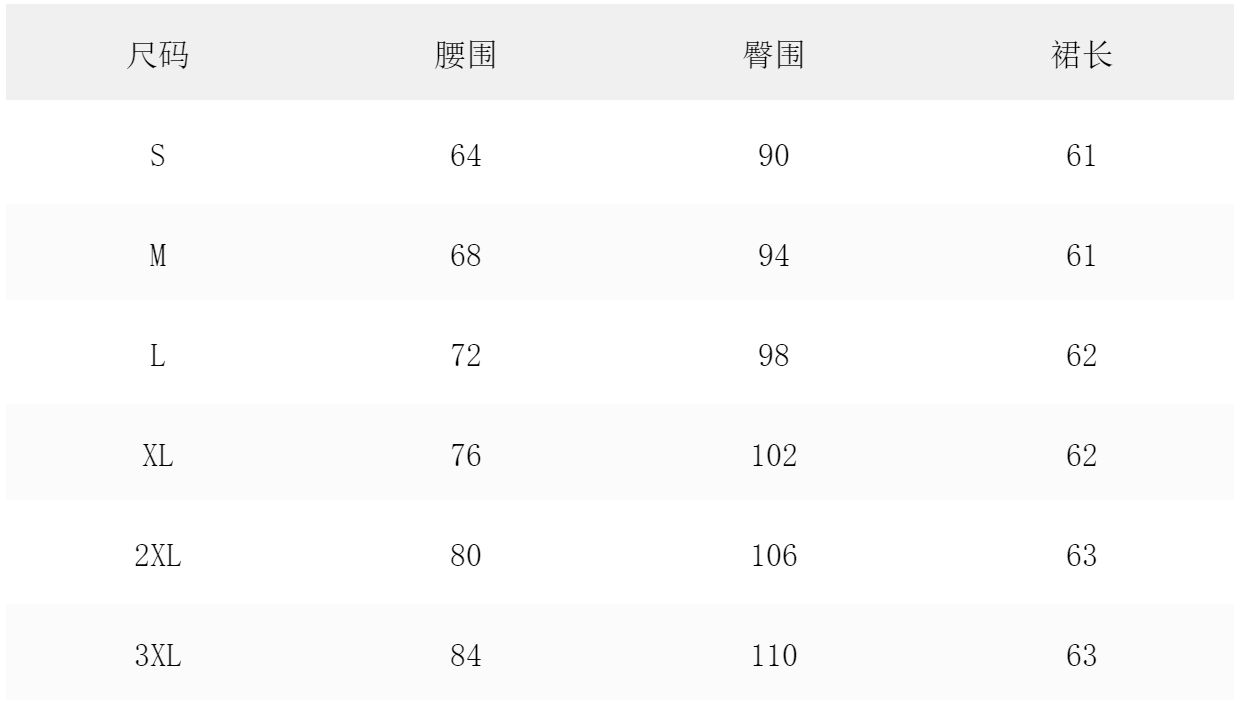Click the S size row label
Viewport: 1240px width, 708px height.
click(158, 156)
